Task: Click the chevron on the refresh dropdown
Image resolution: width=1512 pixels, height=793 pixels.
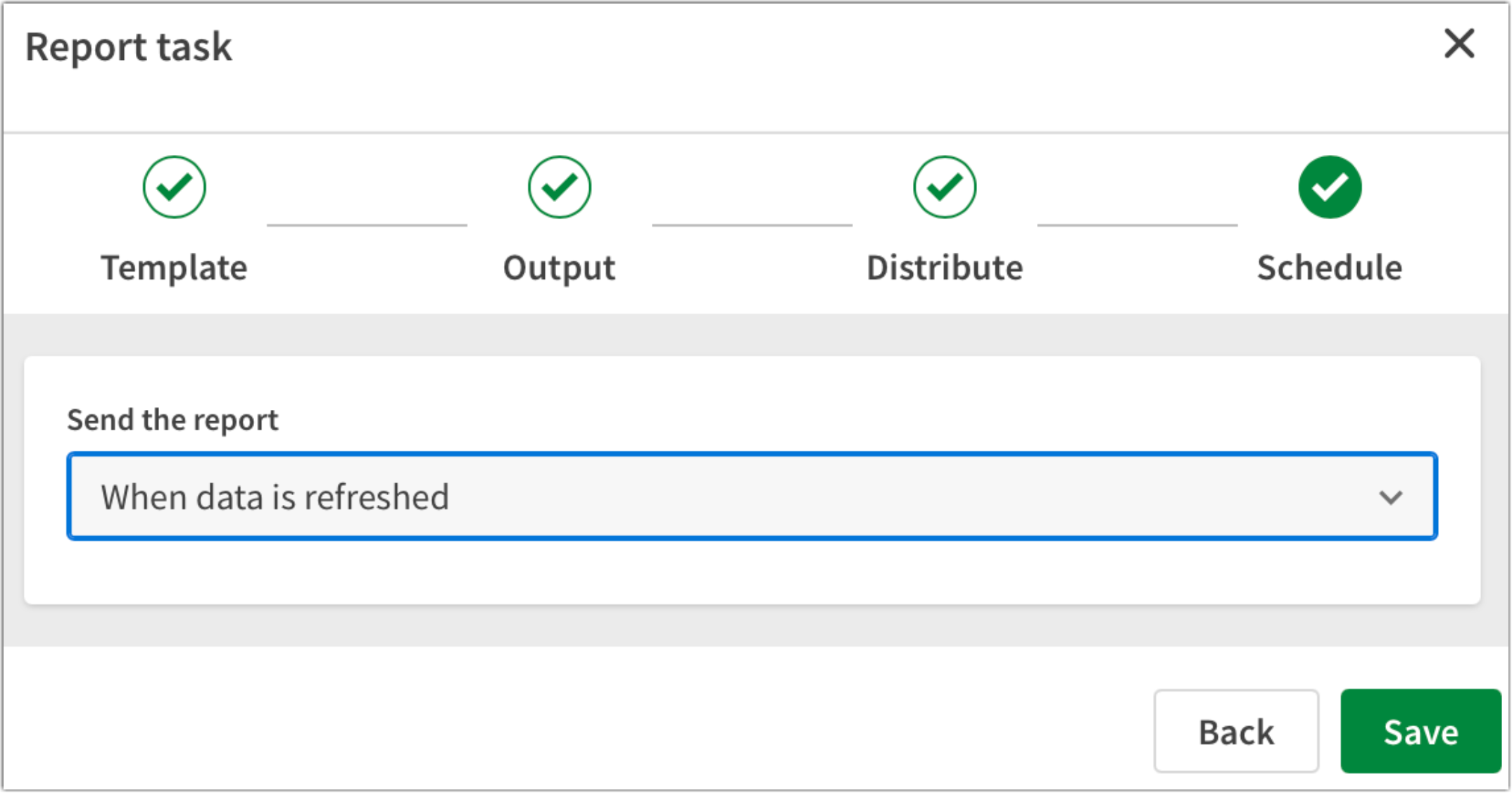Action: (x=1390, y=497)
